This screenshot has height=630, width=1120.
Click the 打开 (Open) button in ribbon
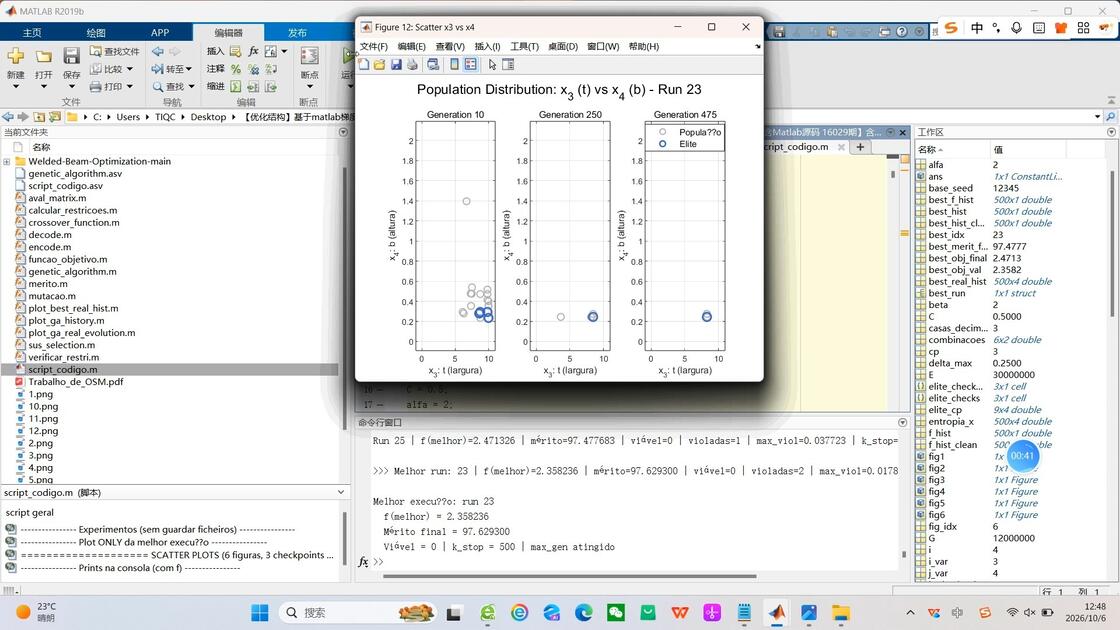[x=44, y=64]
